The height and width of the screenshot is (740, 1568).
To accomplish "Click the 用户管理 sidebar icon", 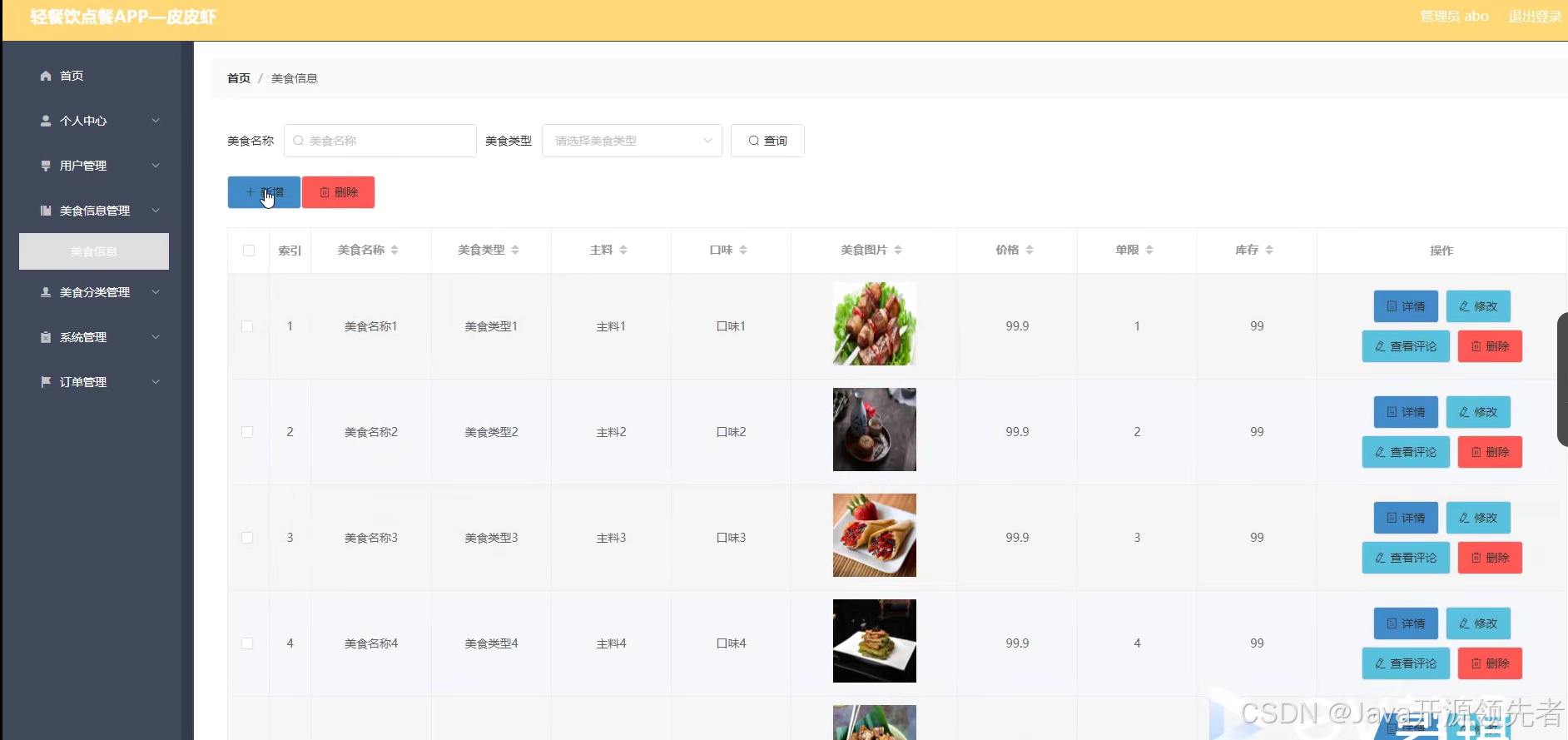I will [x=46, y=166].
